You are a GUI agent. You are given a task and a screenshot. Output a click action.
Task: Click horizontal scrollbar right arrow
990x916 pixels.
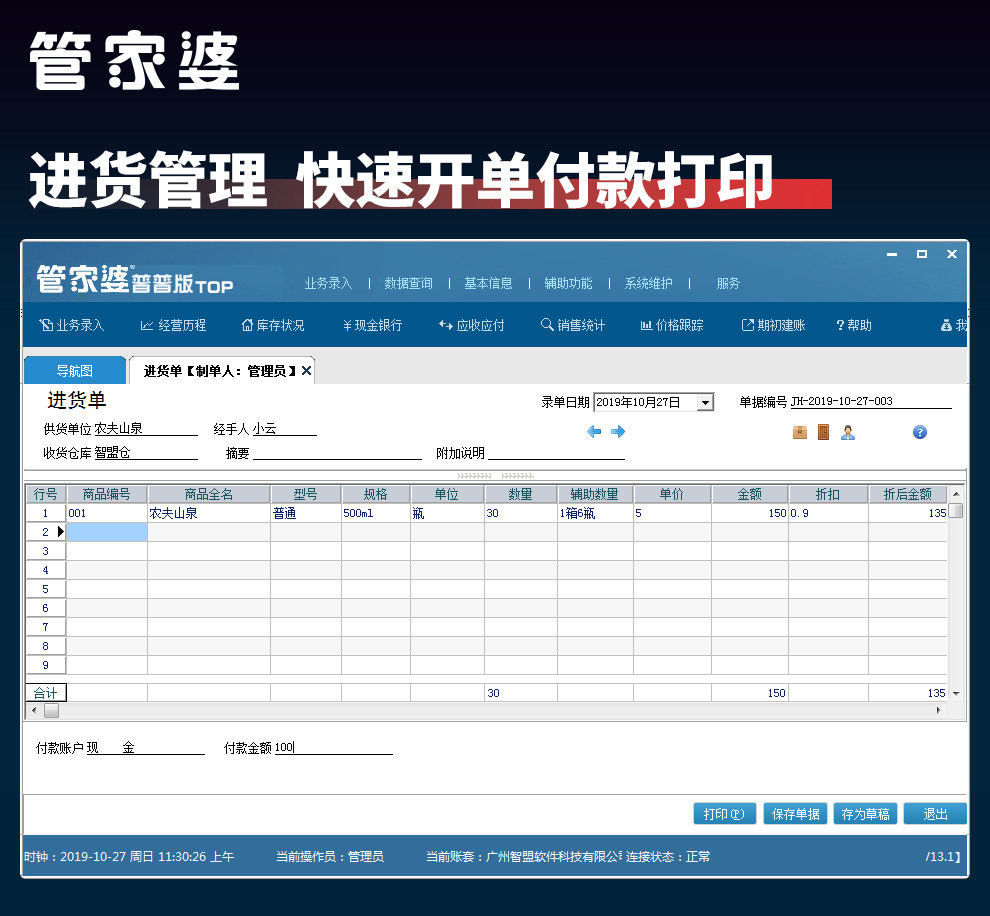(x=939, y=711)
